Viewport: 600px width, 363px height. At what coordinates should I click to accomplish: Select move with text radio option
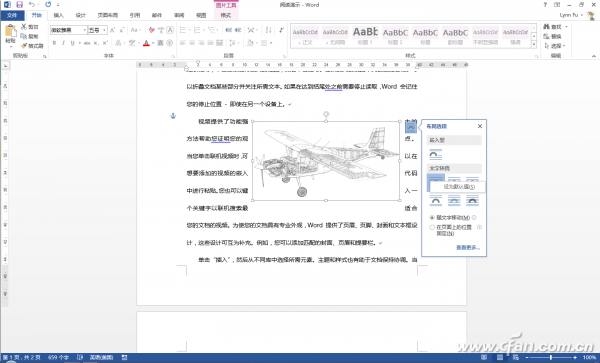(432, 218)
